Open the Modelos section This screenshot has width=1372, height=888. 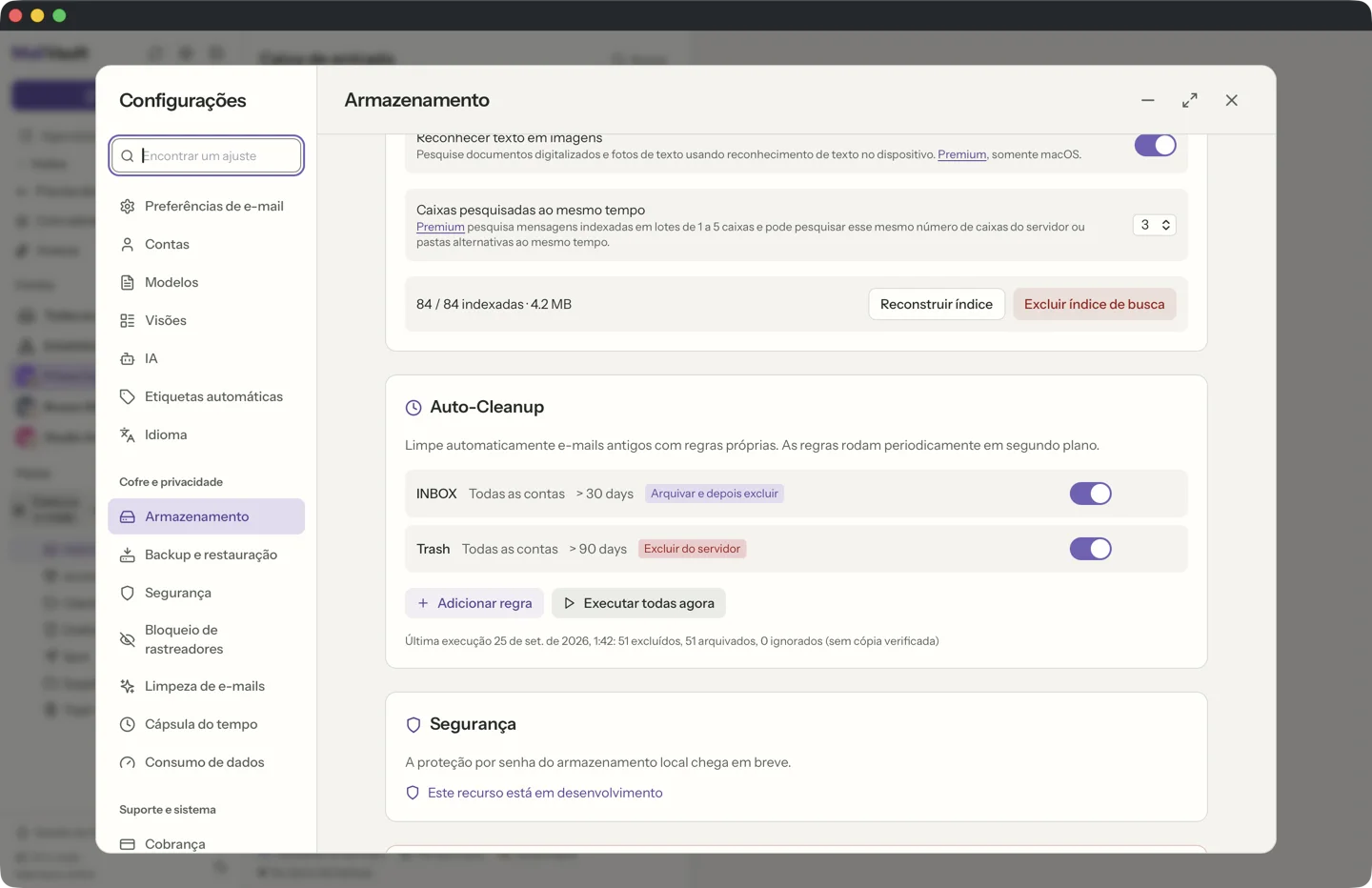206,282
